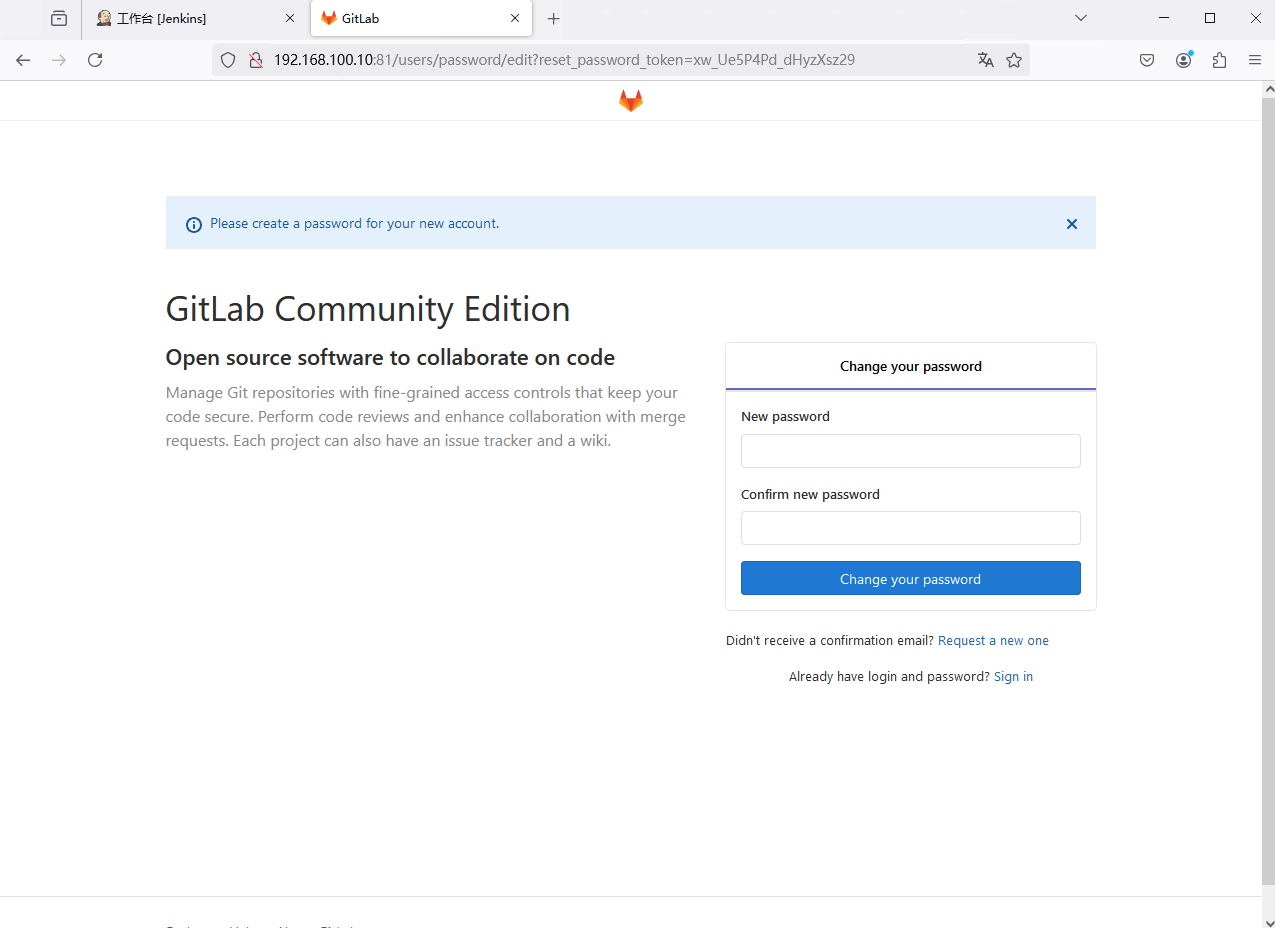This screenshot has width=1275, height=928.
Task: Follow the Sign in link
Action: (1013, 677)
